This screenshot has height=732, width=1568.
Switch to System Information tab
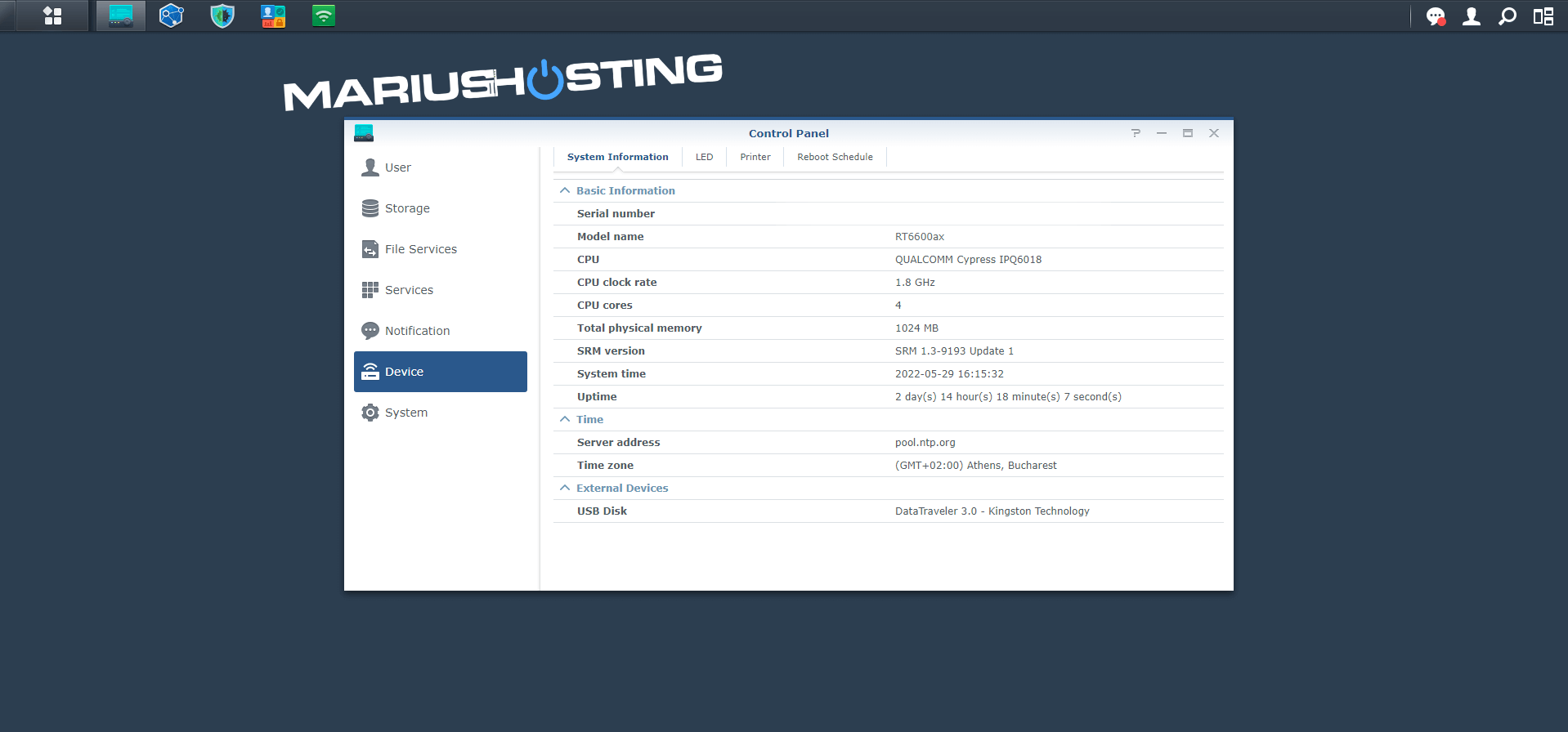click(618, 157)
